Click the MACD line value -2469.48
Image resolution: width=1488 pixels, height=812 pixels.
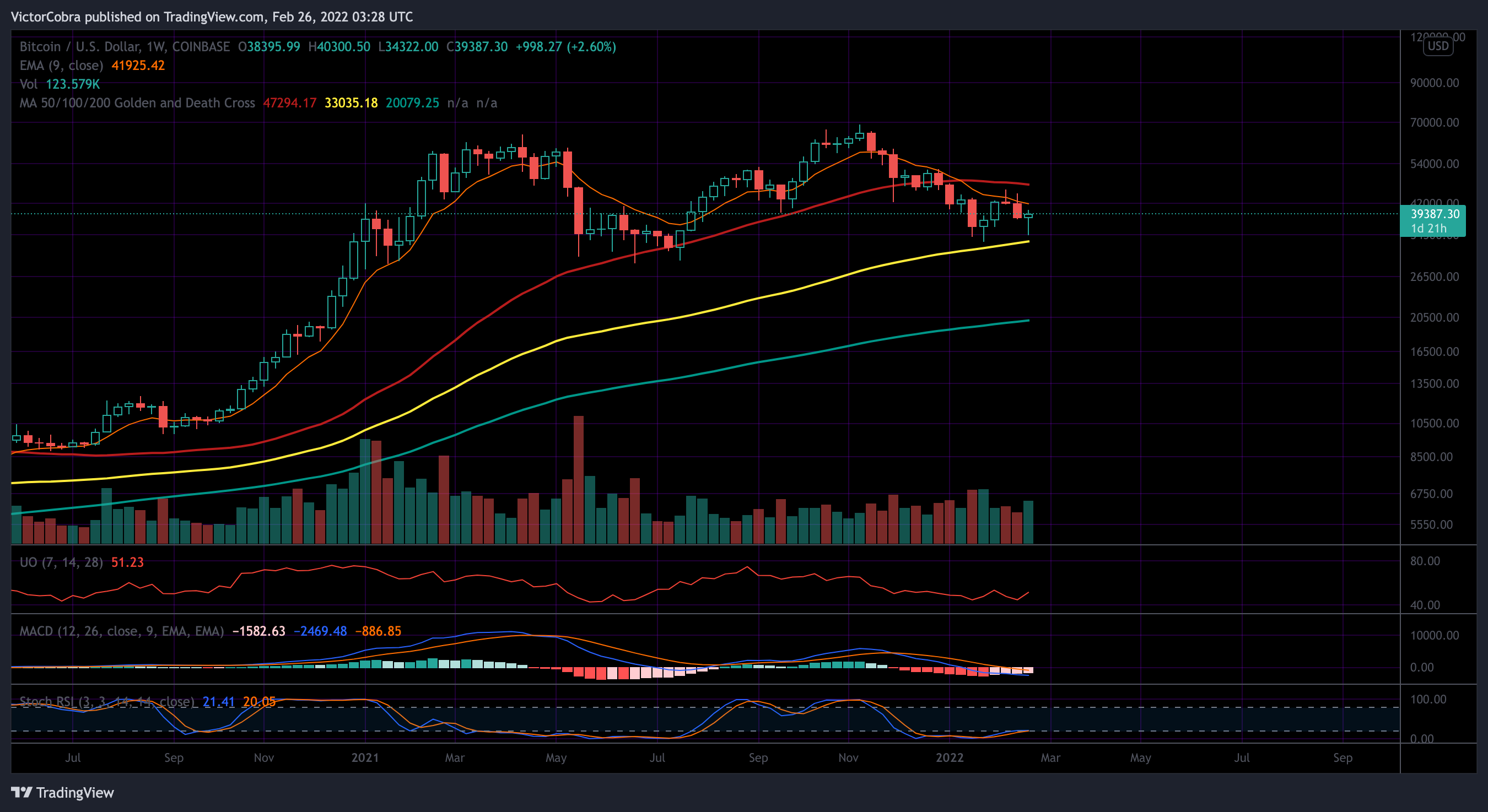coord(320,631)
